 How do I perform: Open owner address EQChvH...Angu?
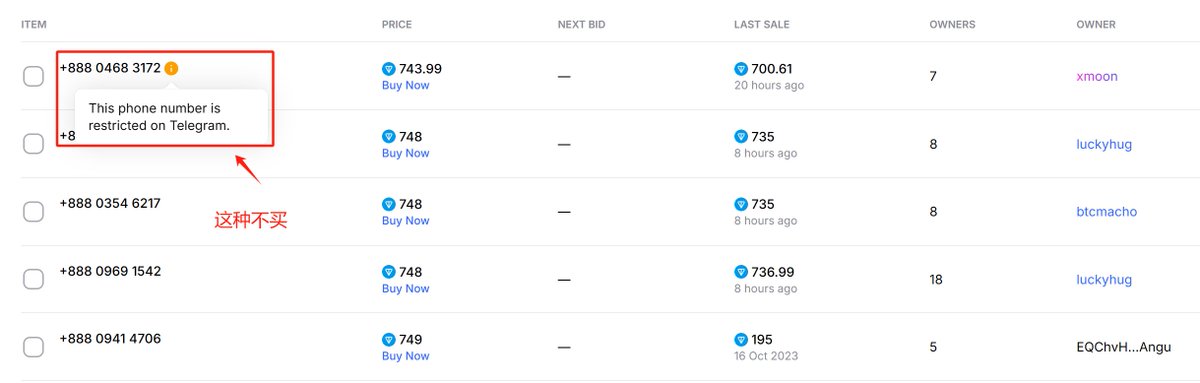1121,347
